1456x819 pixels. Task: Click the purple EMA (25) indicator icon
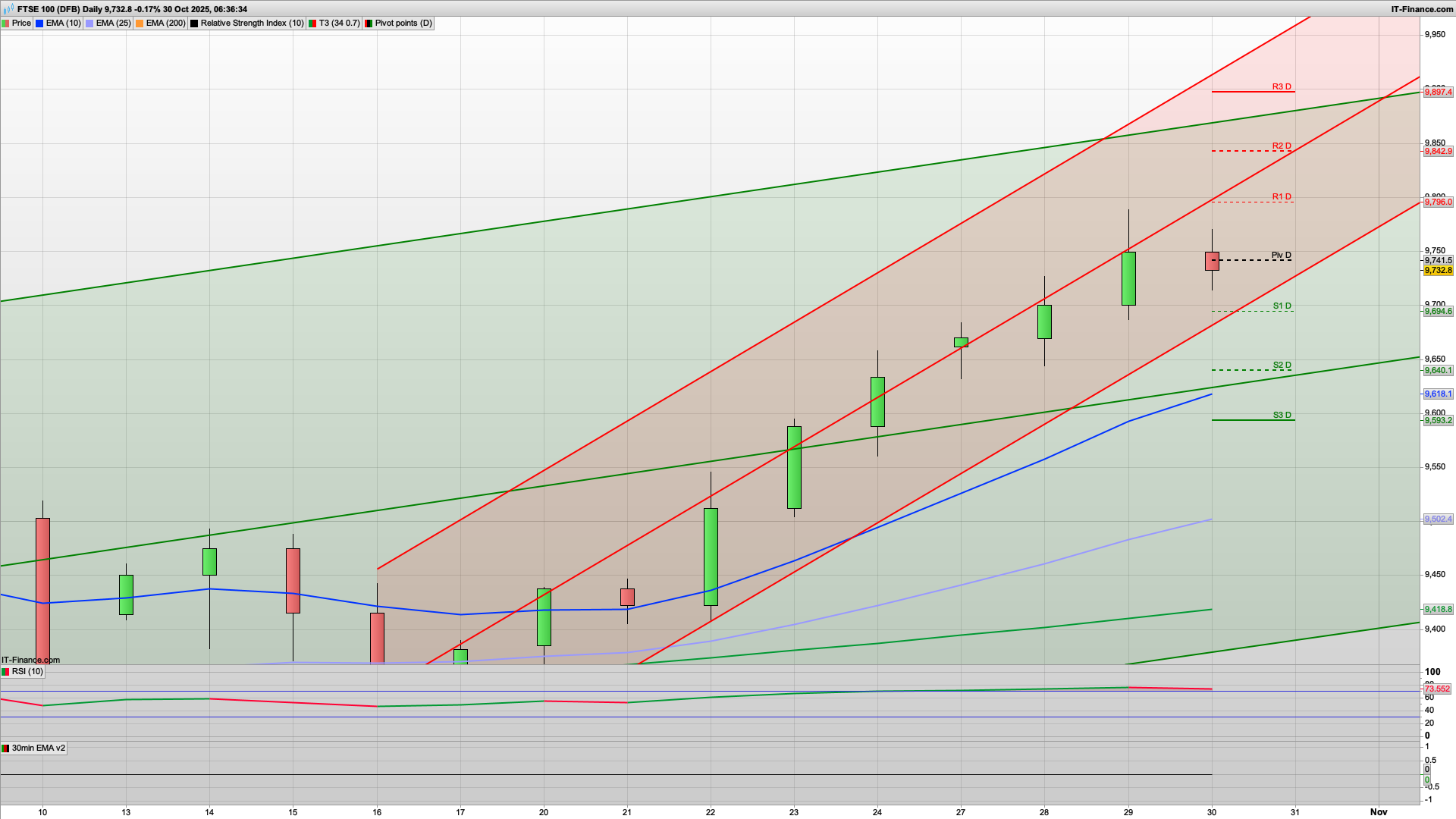click(89, 23)
